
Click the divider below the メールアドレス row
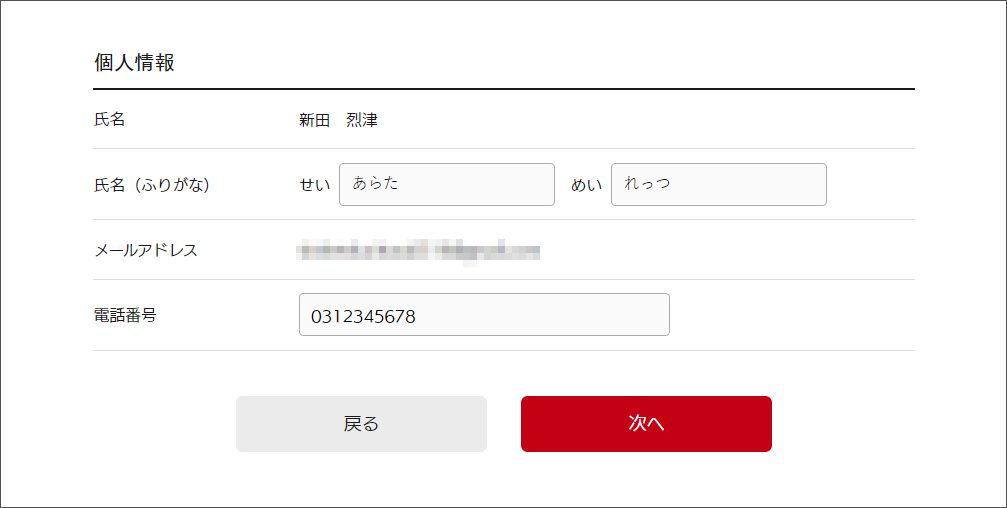(x=504, y=279)
